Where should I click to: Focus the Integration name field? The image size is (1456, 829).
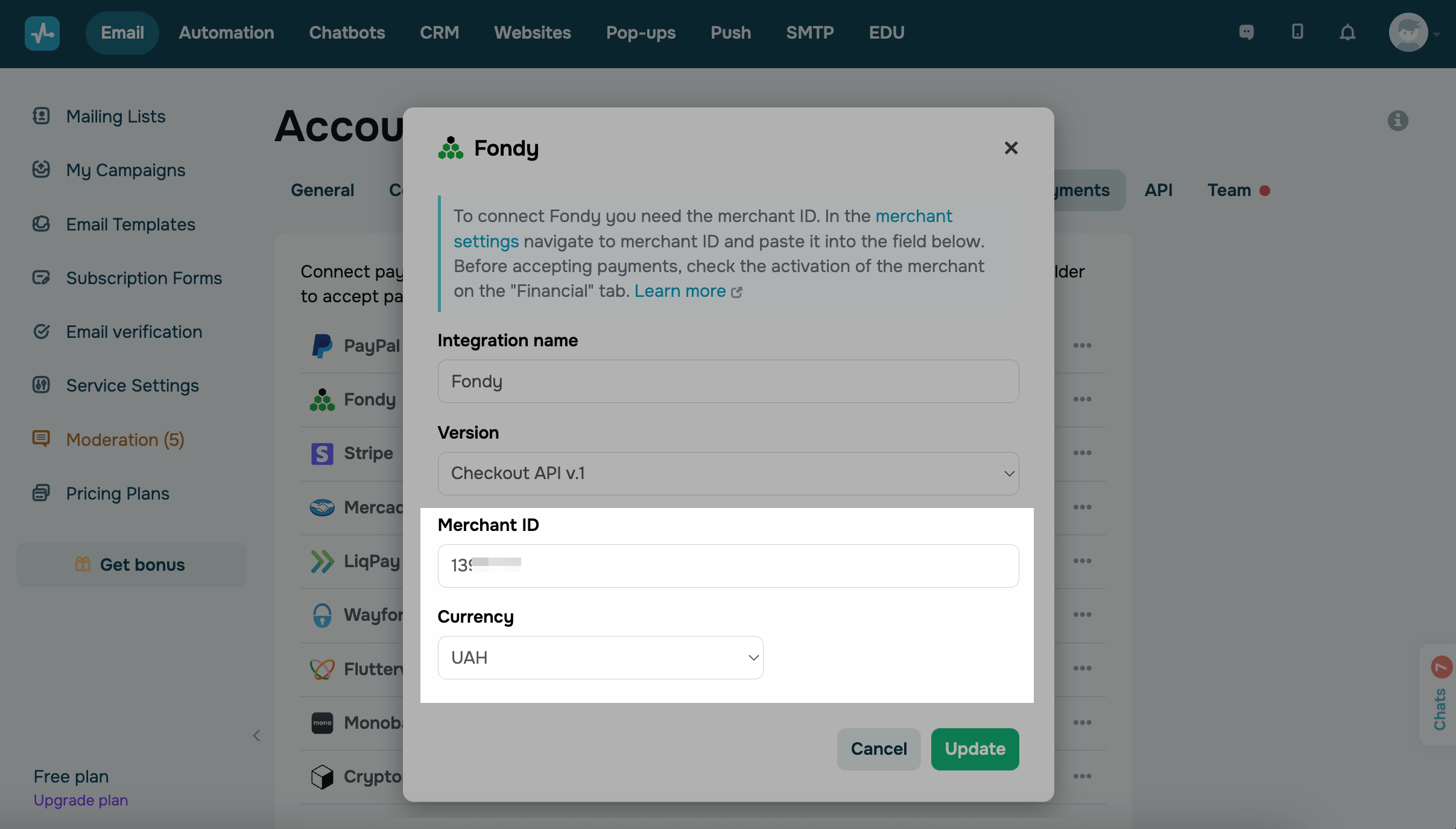[x=728, y=381]
